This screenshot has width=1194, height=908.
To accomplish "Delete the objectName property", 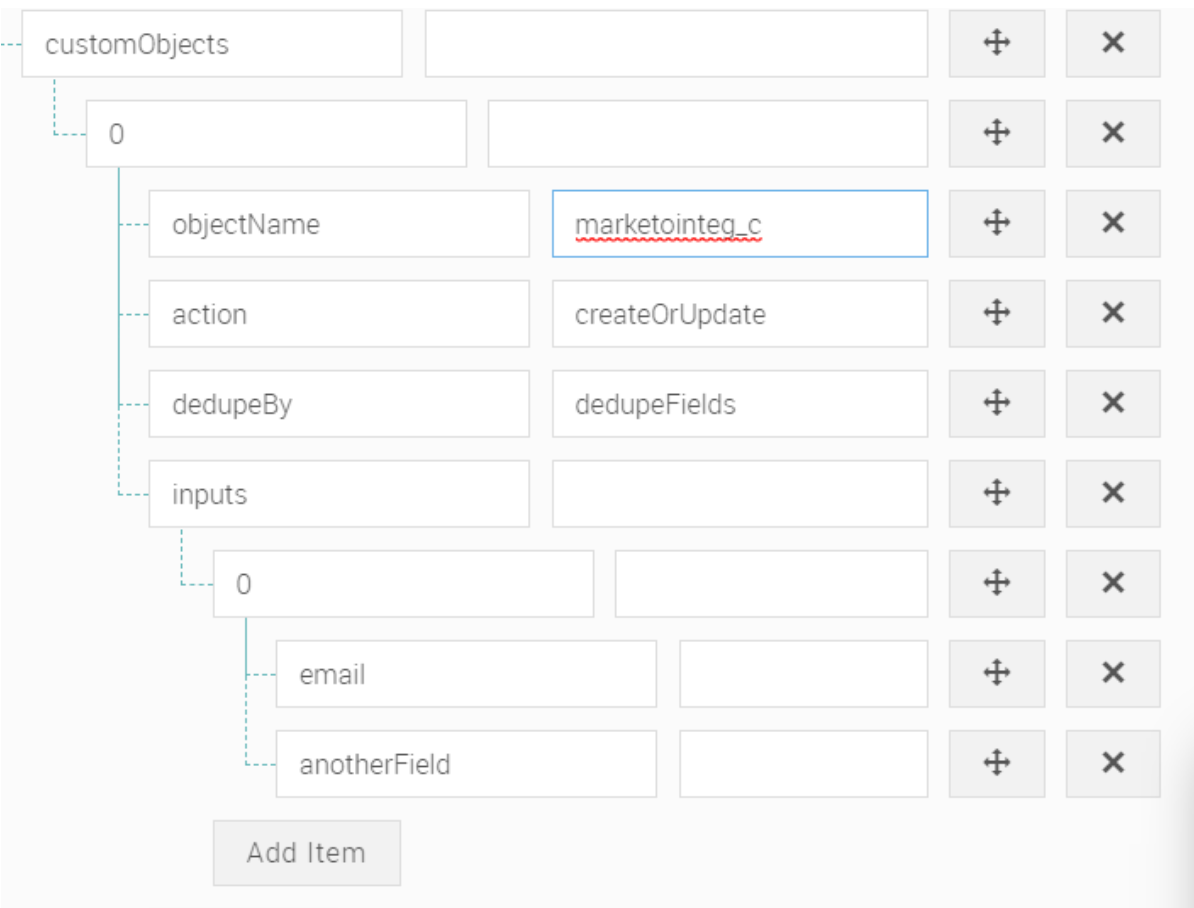I will click(1112, 224).
